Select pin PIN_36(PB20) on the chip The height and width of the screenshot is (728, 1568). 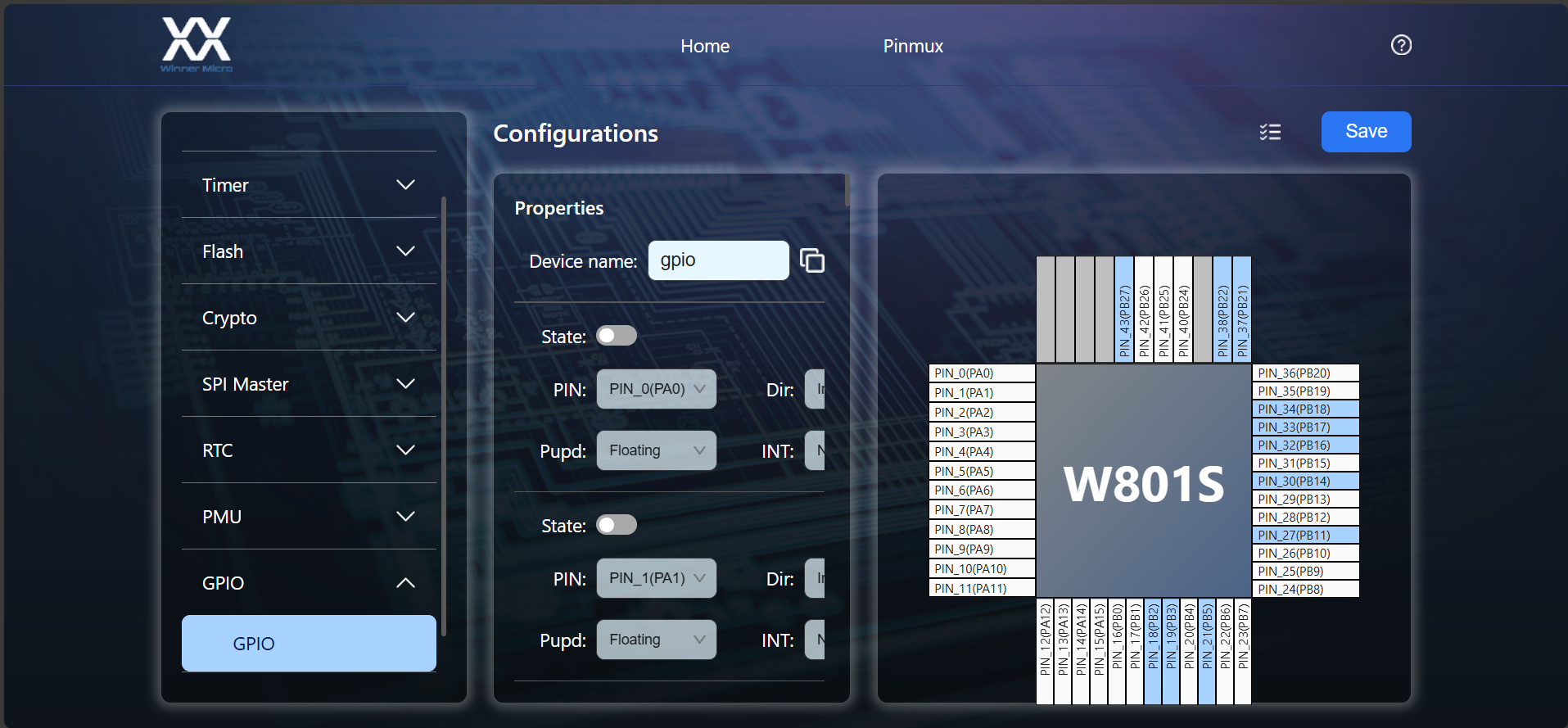[1306, 373]
